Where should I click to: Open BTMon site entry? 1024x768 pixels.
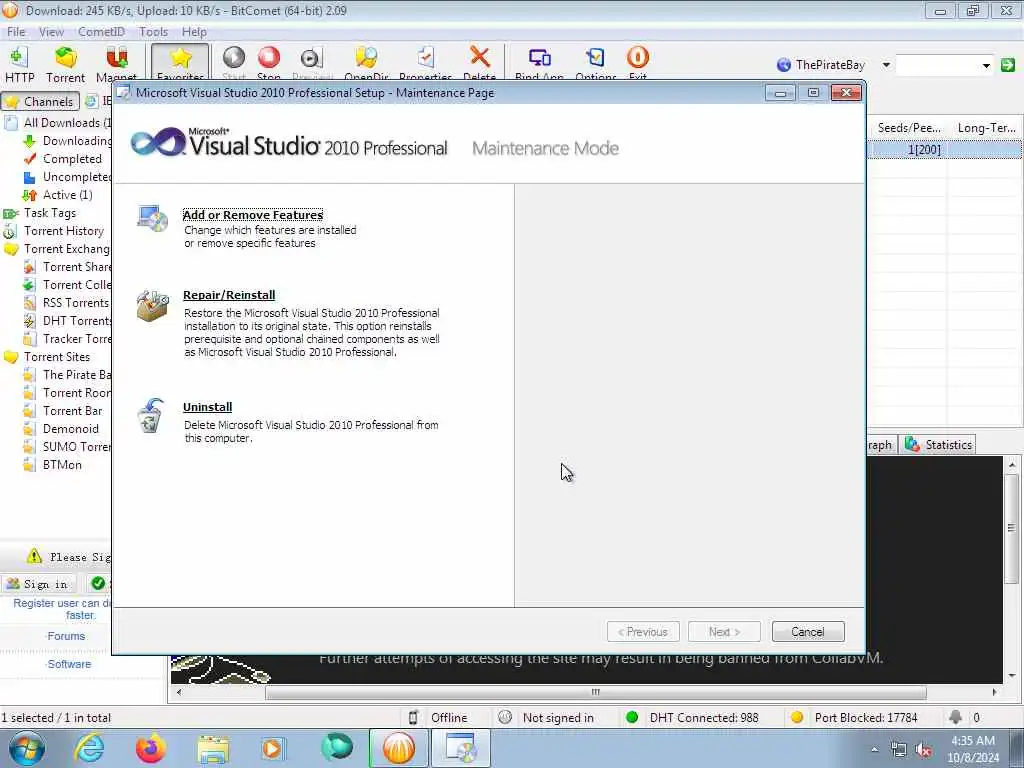coord(53,465)
